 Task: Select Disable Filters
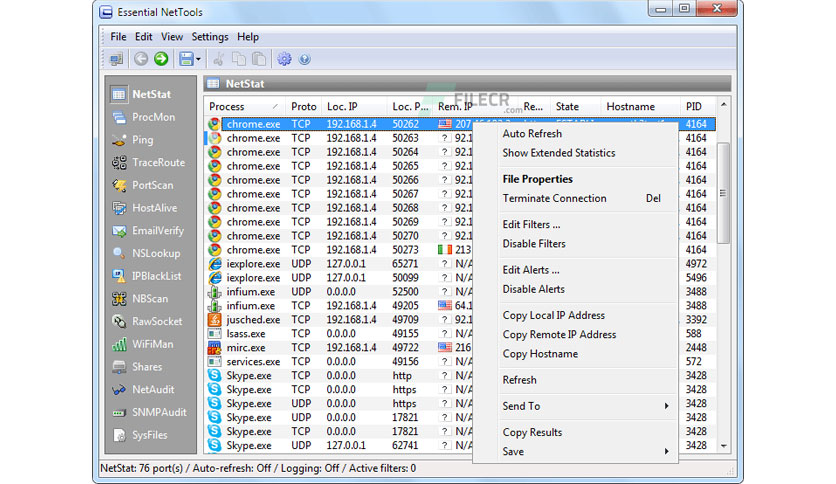pos(534,244)
